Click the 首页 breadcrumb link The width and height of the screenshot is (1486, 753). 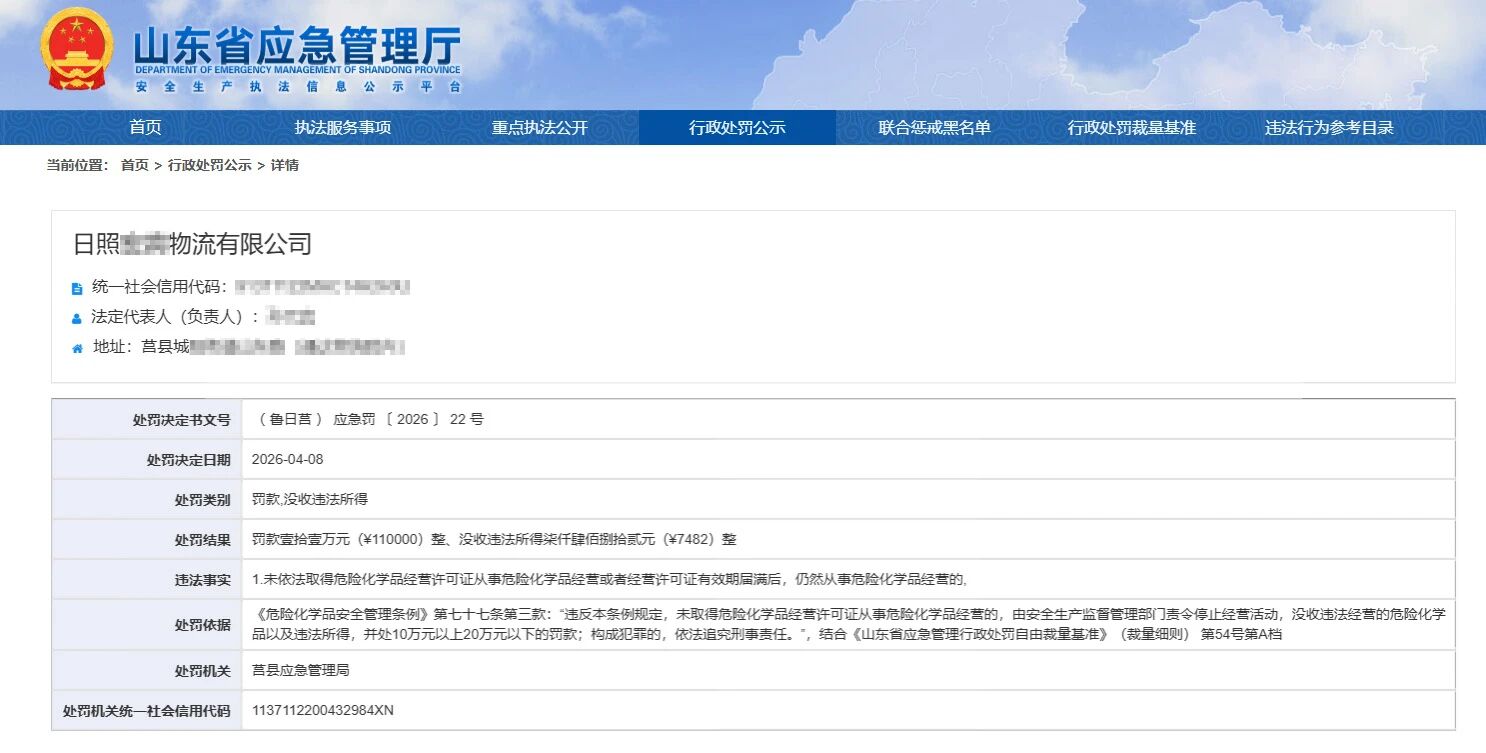click(134, 166)
